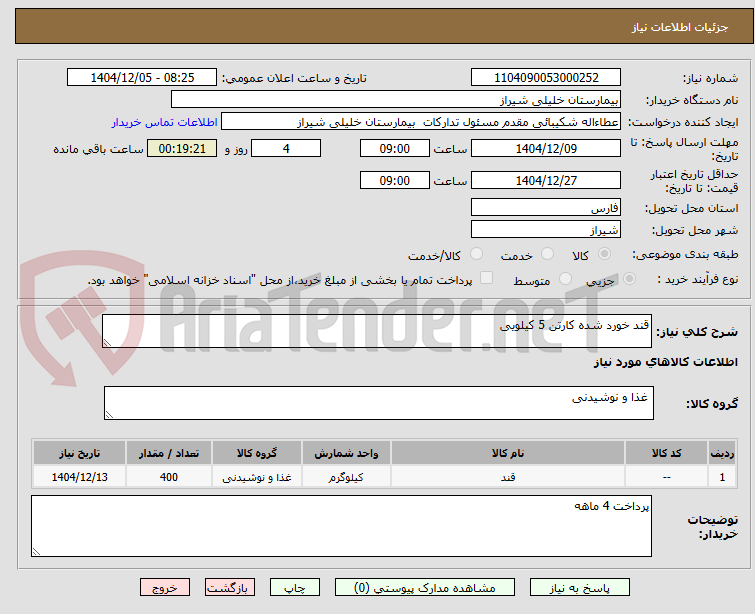Viewport: 755px width, 614px height.
Task: Click the اطلاعات کالاهای مورد نیاز heading
Action: 665,362
